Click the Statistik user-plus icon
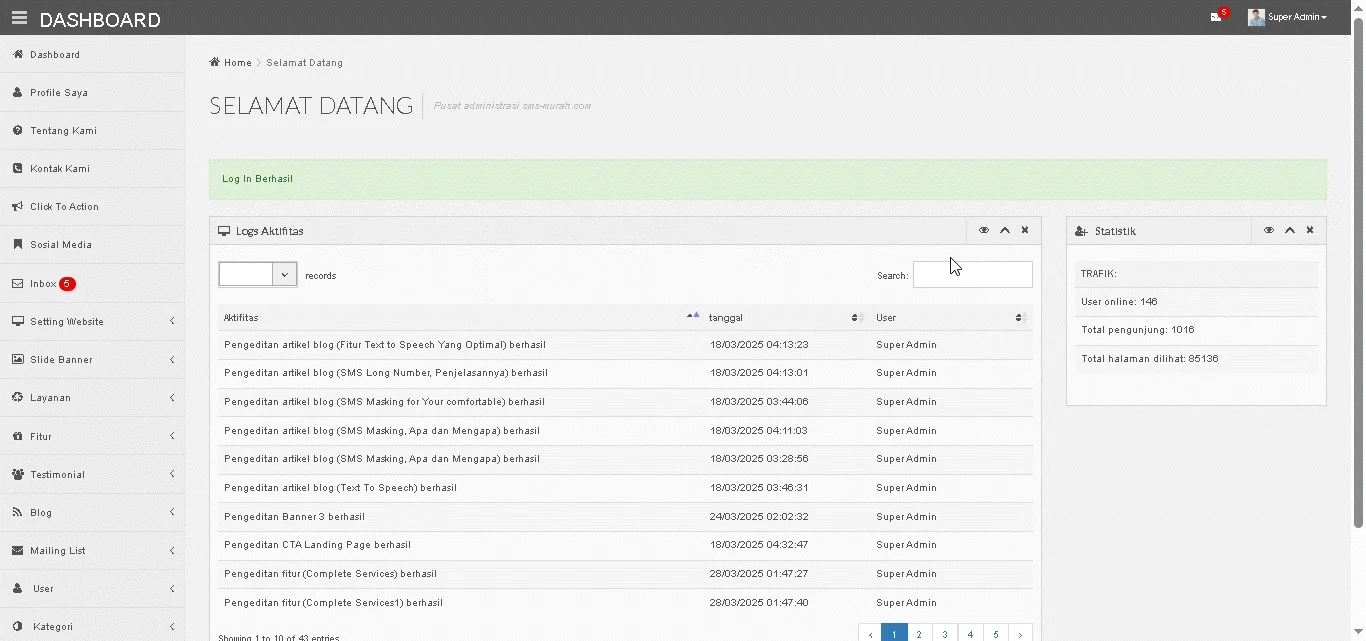Image resolution: width=1366 pixels, height=641 pixels. coord(1081,231)
